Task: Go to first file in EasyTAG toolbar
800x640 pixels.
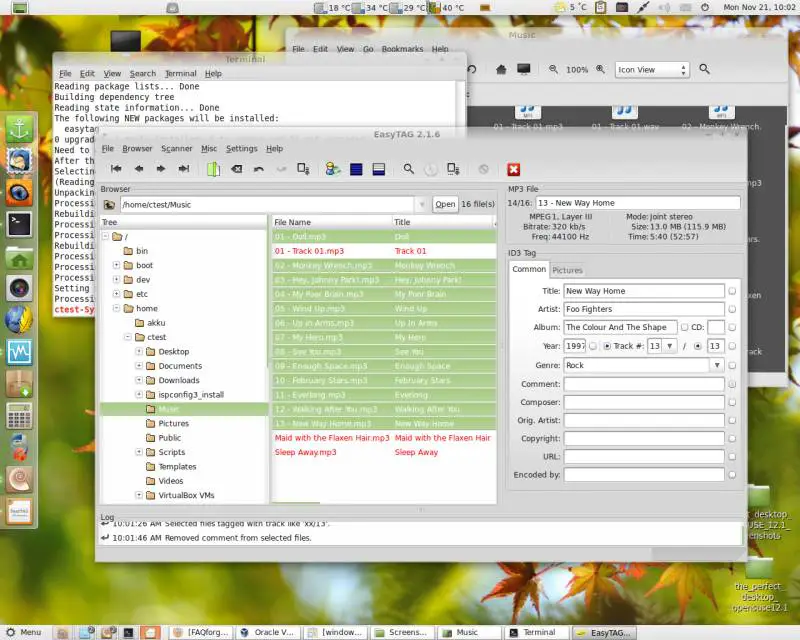Action: pos(116,169)
